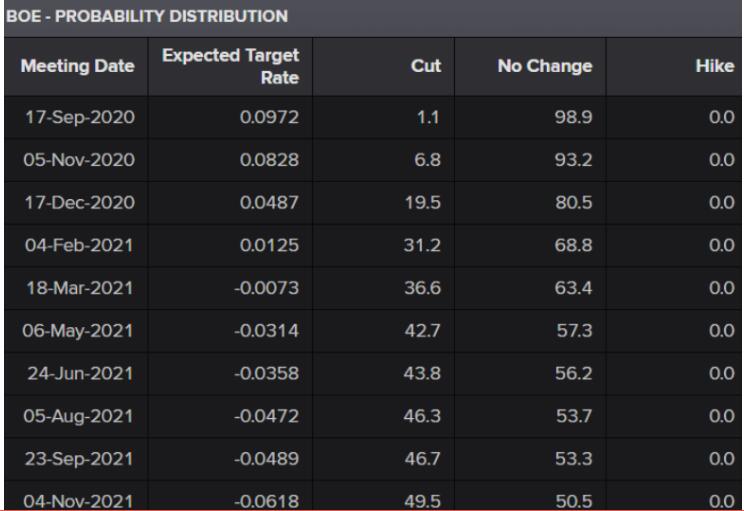Click the Hike value in 24-Jun-2021 row
Viewport: 744px width, 511px height.
point(722,373)
